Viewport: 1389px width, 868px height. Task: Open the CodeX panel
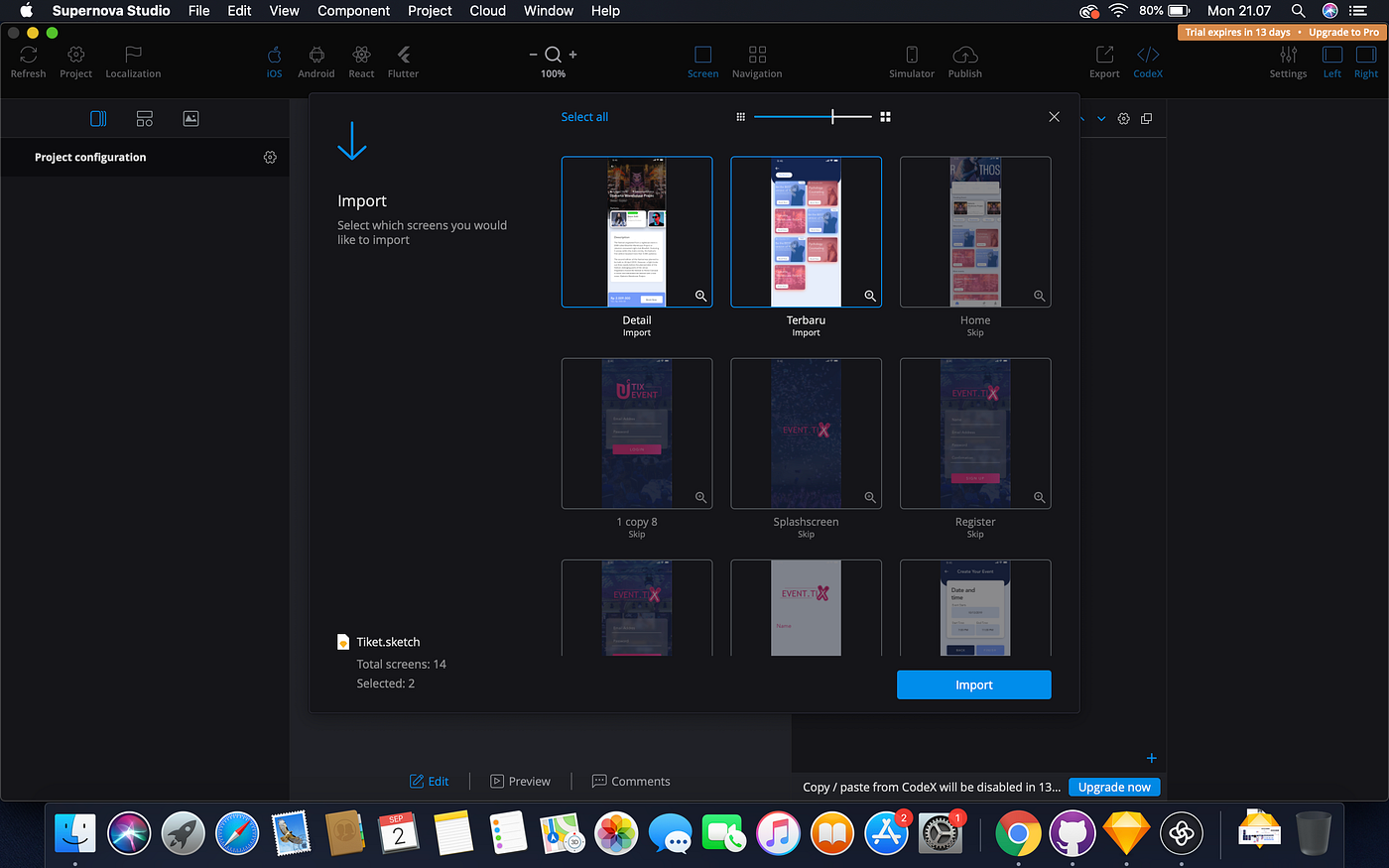click(1148, 62)
